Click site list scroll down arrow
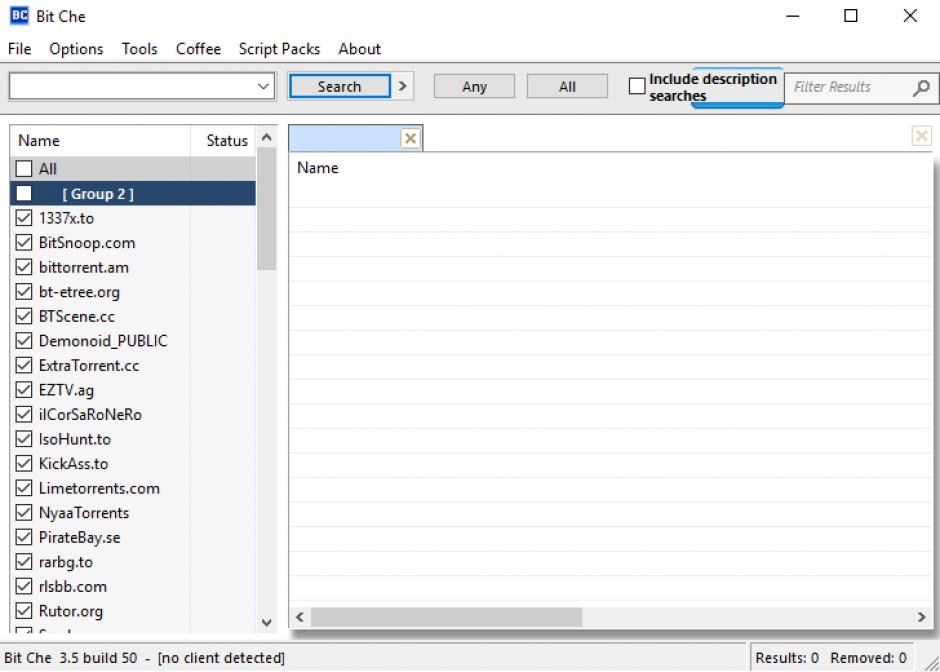Image resolution: width=940 pixels, height=672 pixels. (267, 623)
